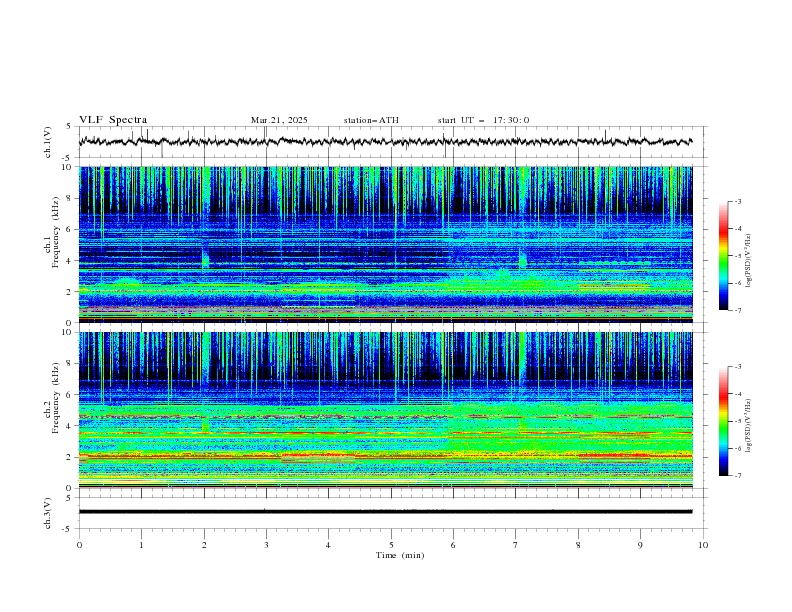Screen dimensions: 792x612
Task: Click the "station=ATH" header label
Action: point(371,120)
